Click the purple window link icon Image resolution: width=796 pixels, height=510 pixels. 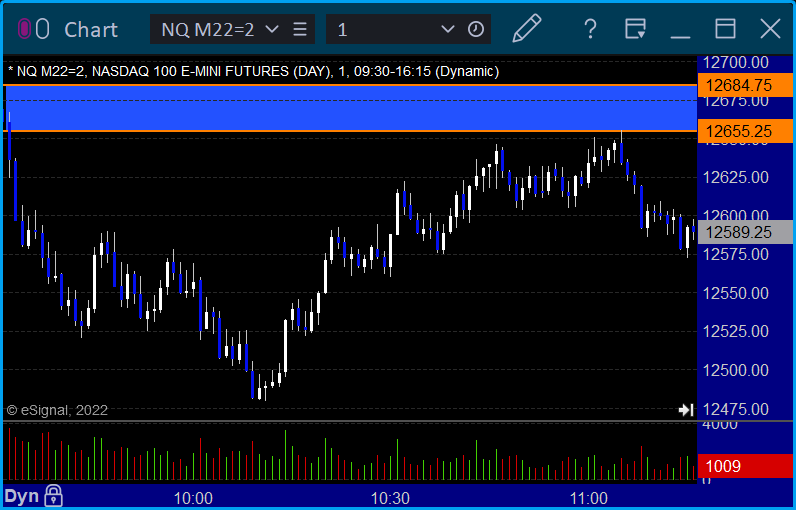click(24, 29)
